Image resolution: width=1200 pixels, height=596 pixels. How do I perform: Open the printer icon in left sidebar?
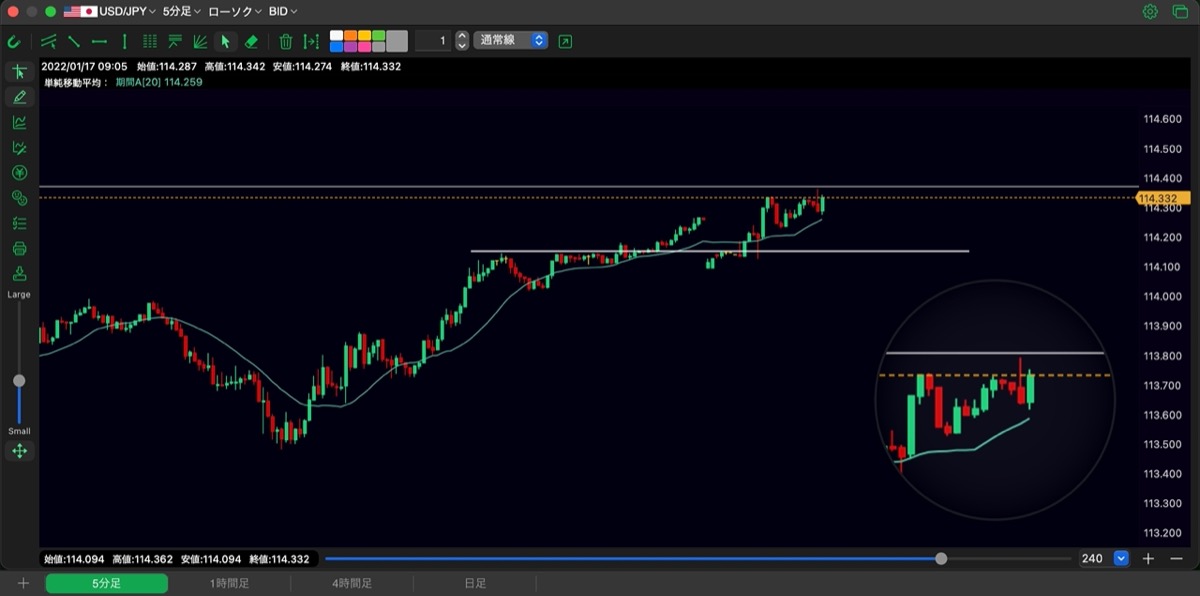19,248
